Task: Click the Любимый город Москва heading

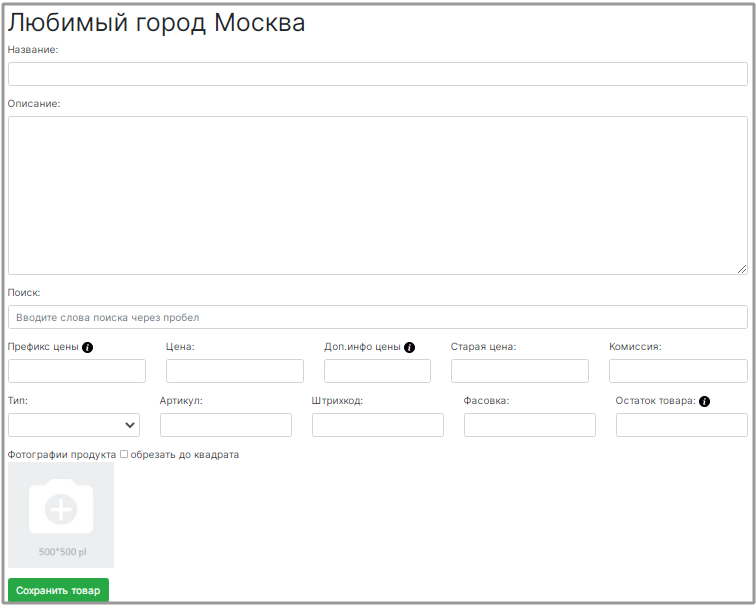Action: [156, 23]
